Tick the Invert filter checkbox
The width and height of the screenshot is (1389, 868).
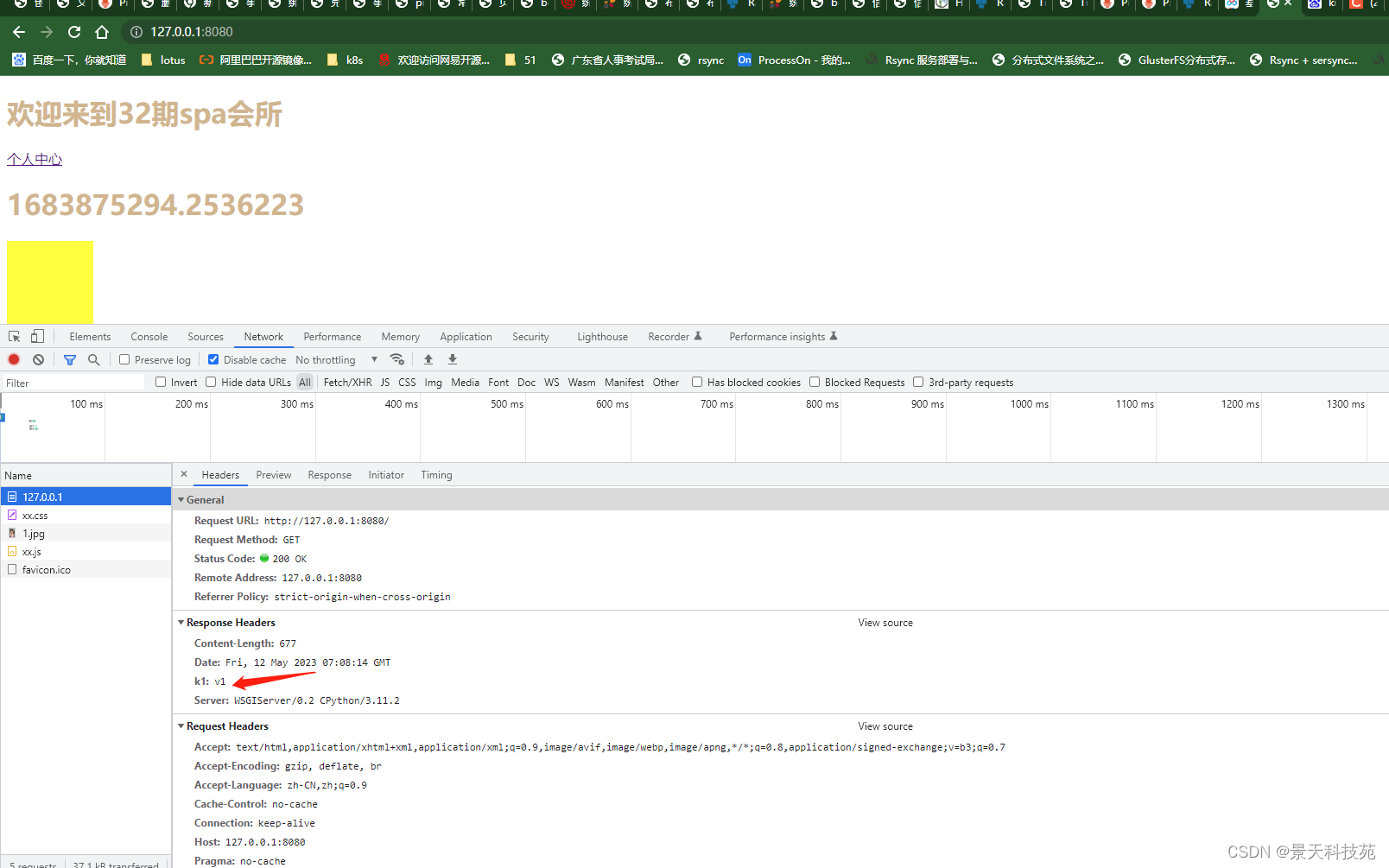tap(161, 382)
